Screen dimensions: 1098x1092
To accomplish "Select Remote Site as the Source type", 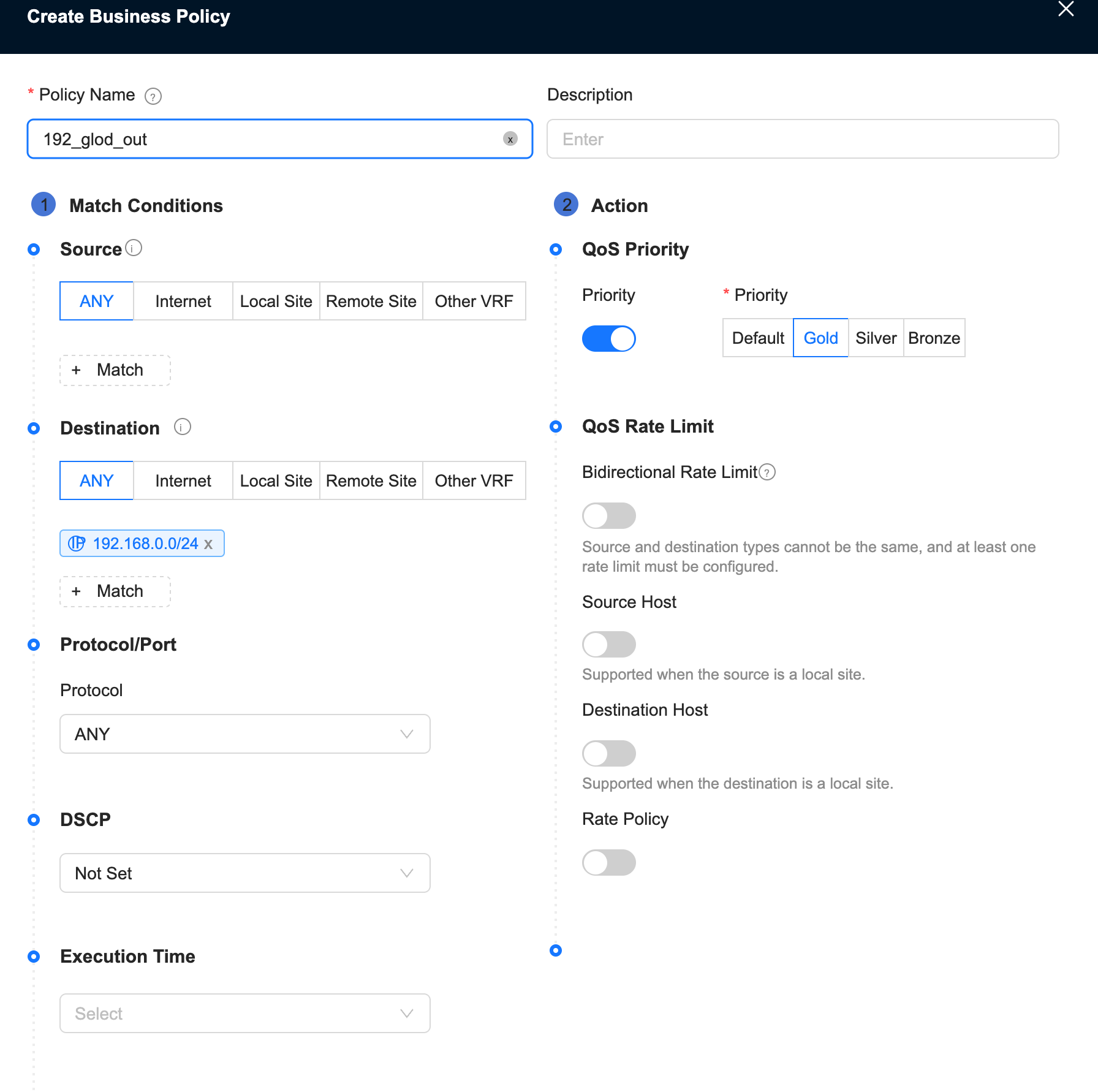I will (371, 301).
